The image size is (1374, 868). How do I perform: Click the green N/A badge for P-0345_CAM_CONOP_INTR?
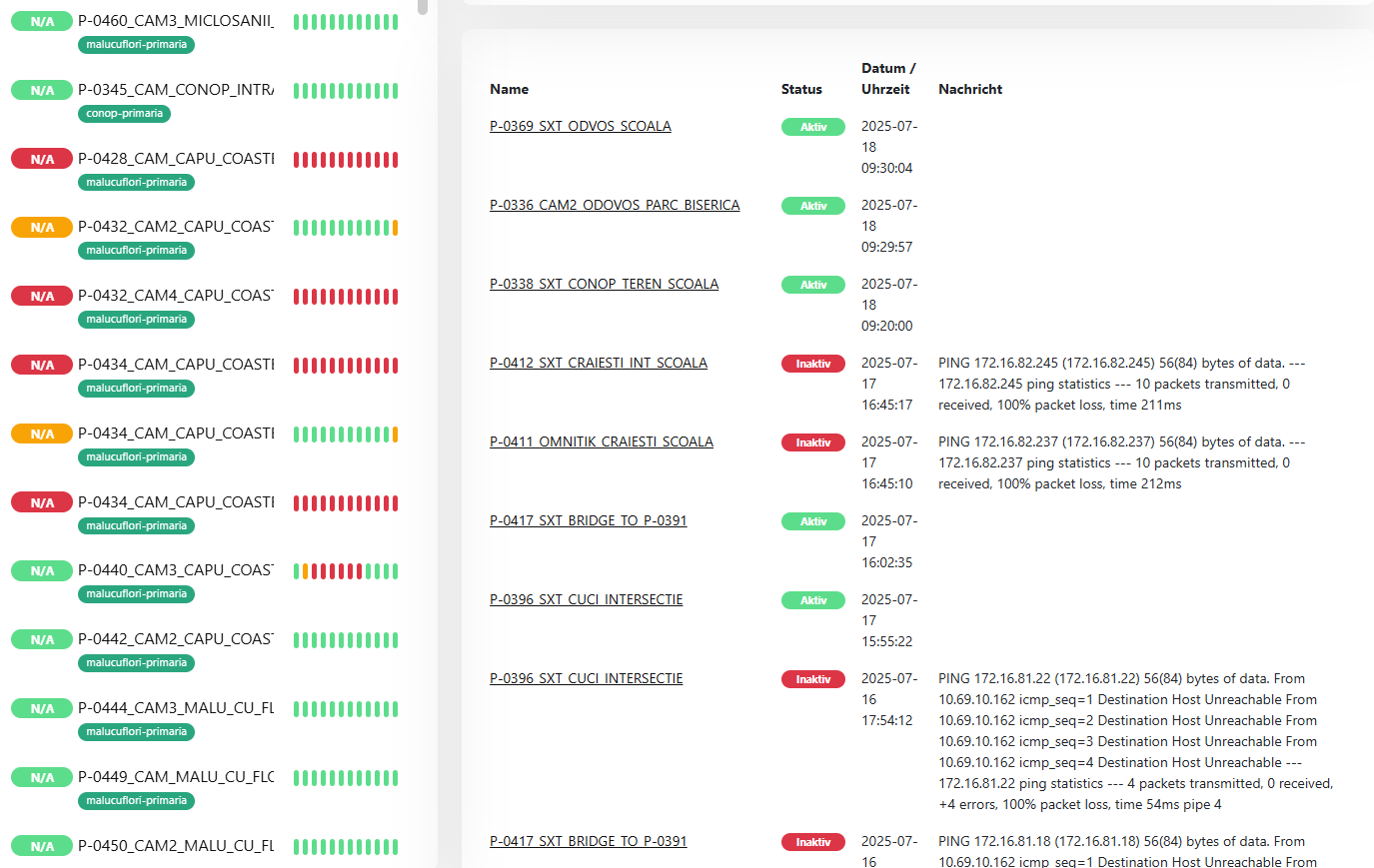[x=42, y=90]
